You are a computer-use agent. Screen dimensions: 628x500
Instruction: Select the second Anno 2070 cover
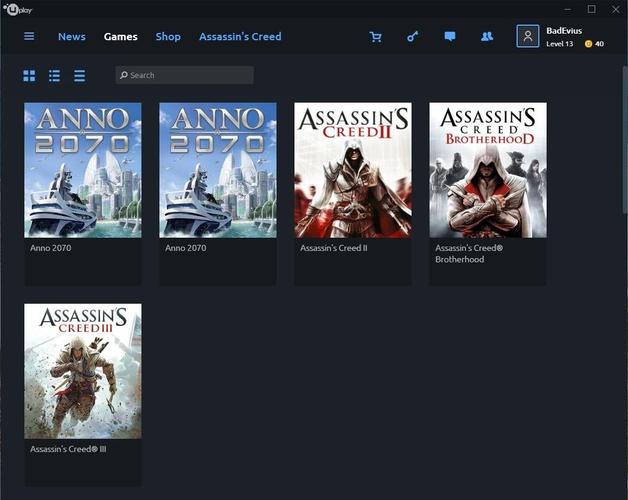(218, 170)
